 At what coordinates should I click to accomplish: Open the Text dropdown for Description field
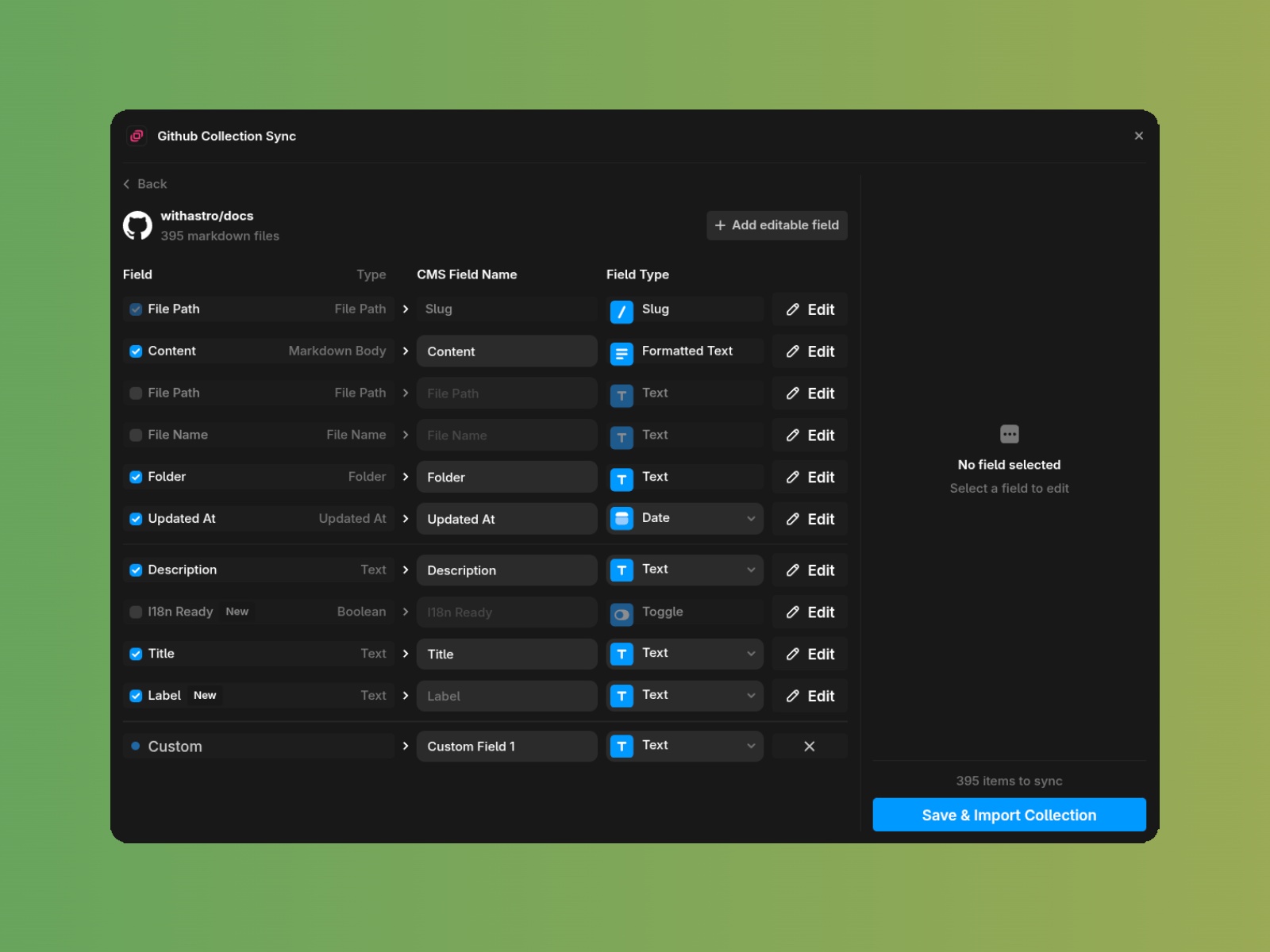[x=750, y=570]
